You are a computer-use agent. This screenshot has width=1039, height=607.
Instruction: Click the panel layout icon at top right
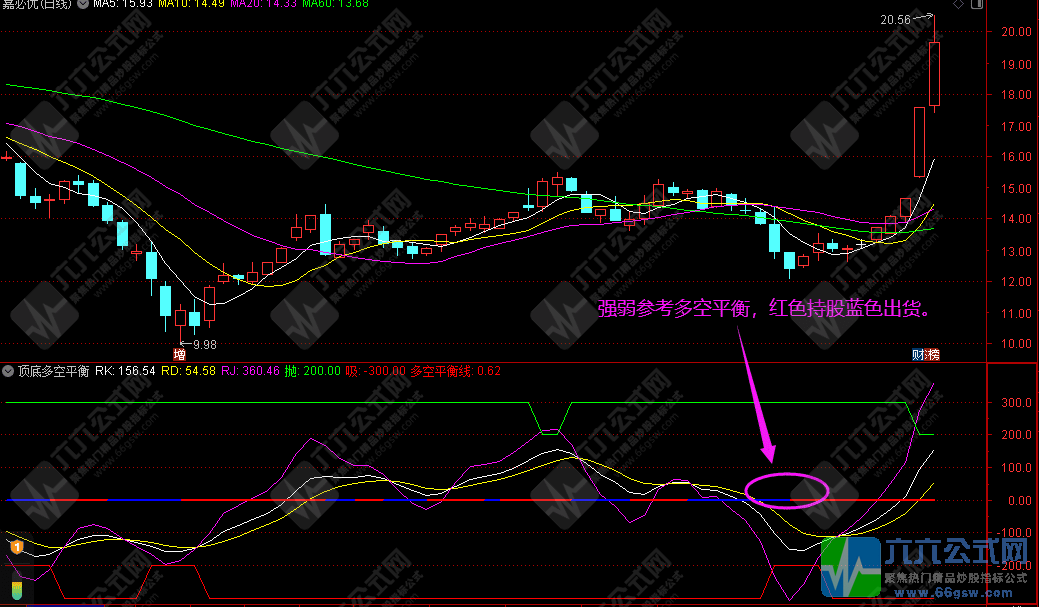tap(977, 4)
